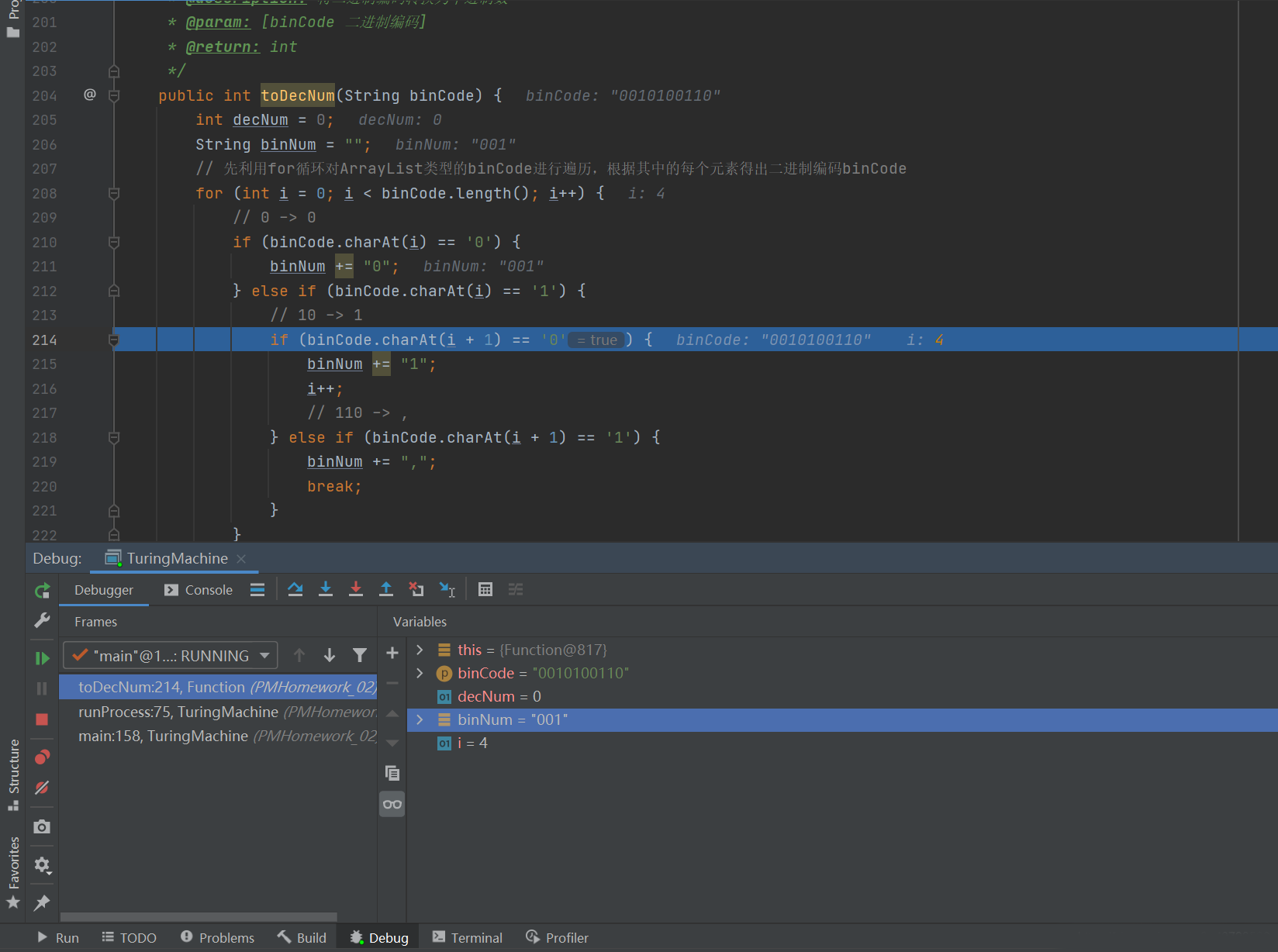Stop the debug session

point(42,719)
